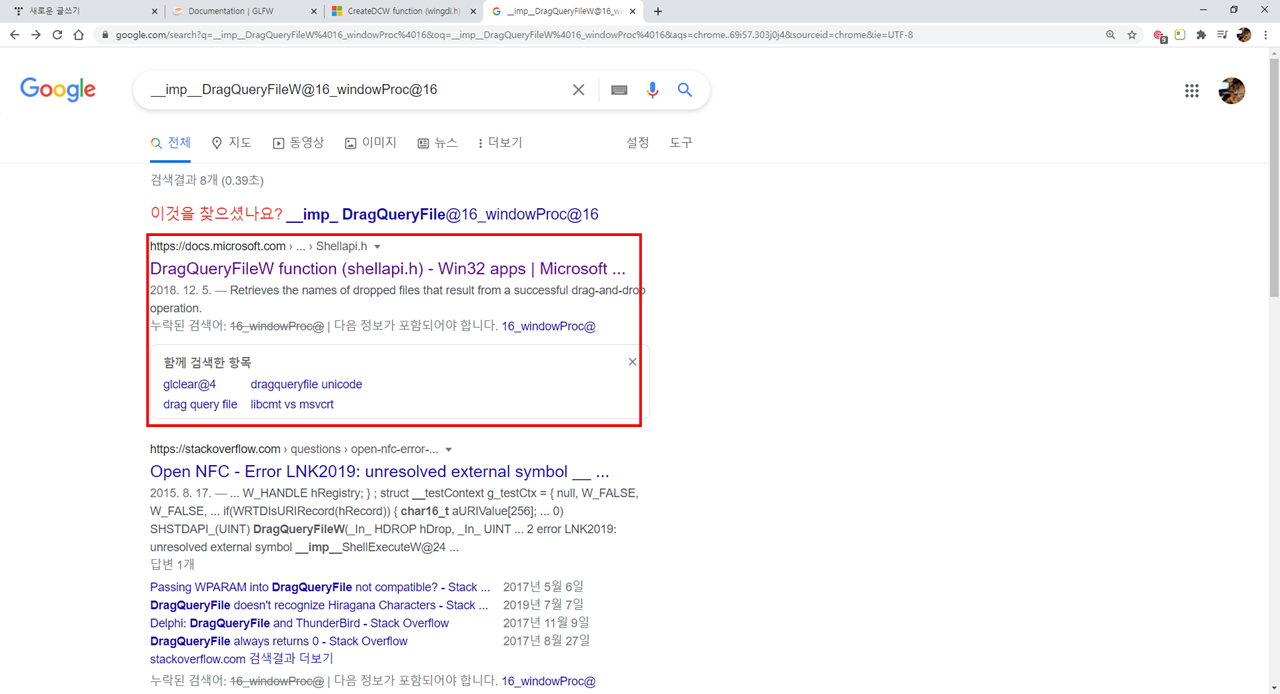
Task: Open a new browser tab
Action: [x=657, y=11]
